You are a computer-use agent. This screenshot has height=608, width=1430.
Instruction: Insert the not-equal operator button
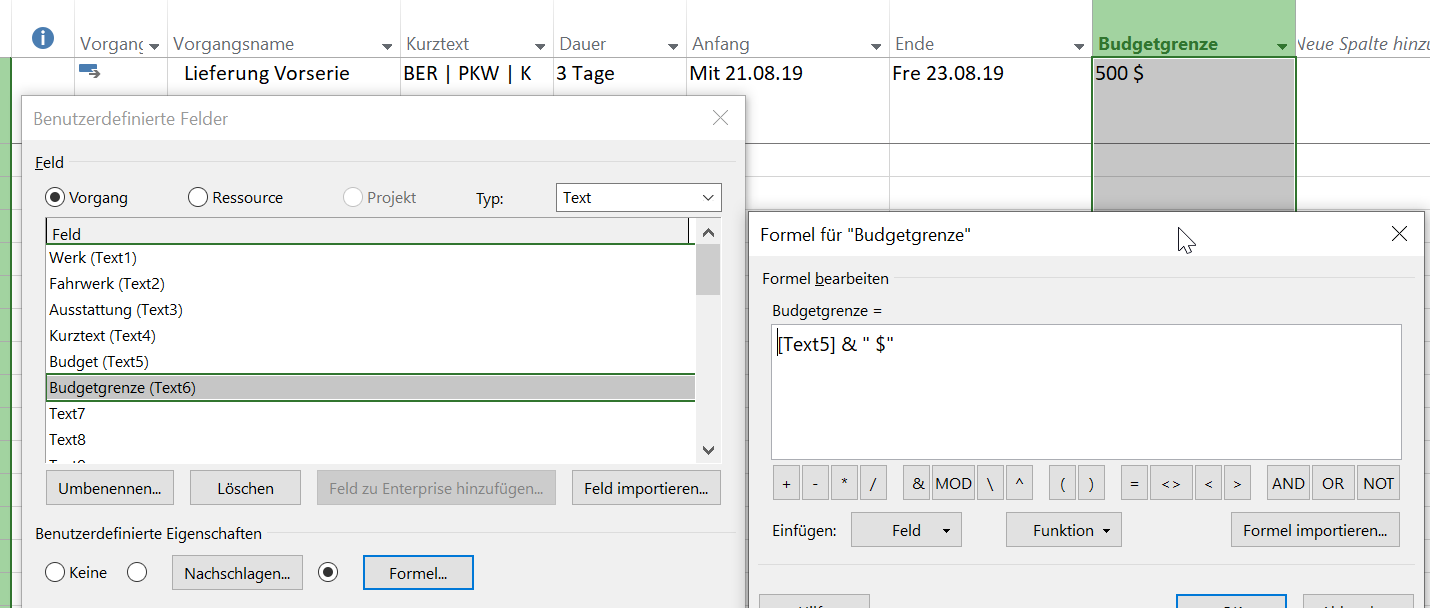coord(1171,483)
